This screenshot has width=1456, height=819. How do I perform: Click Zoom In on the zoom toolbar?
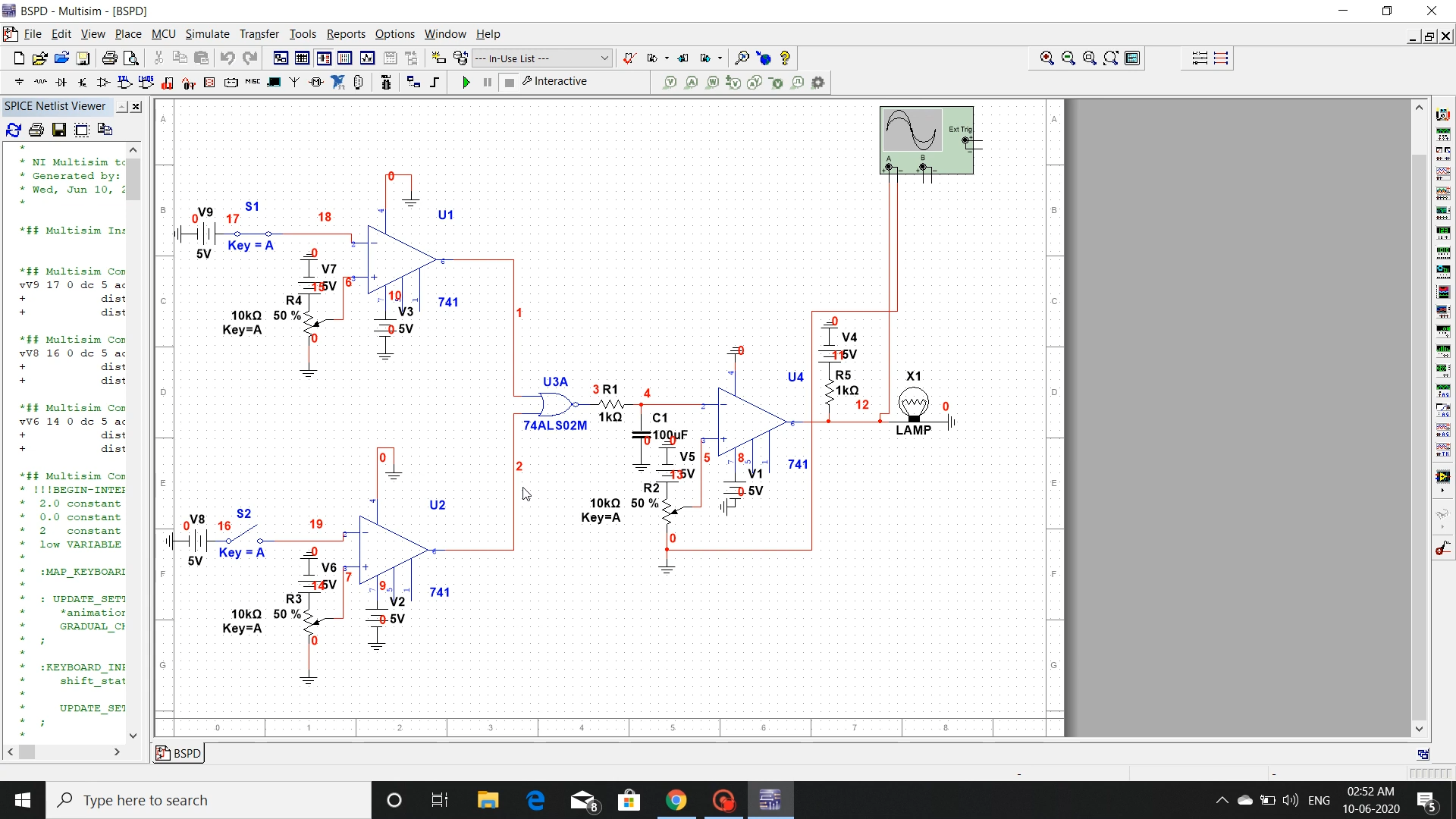tap(1047, 58)
